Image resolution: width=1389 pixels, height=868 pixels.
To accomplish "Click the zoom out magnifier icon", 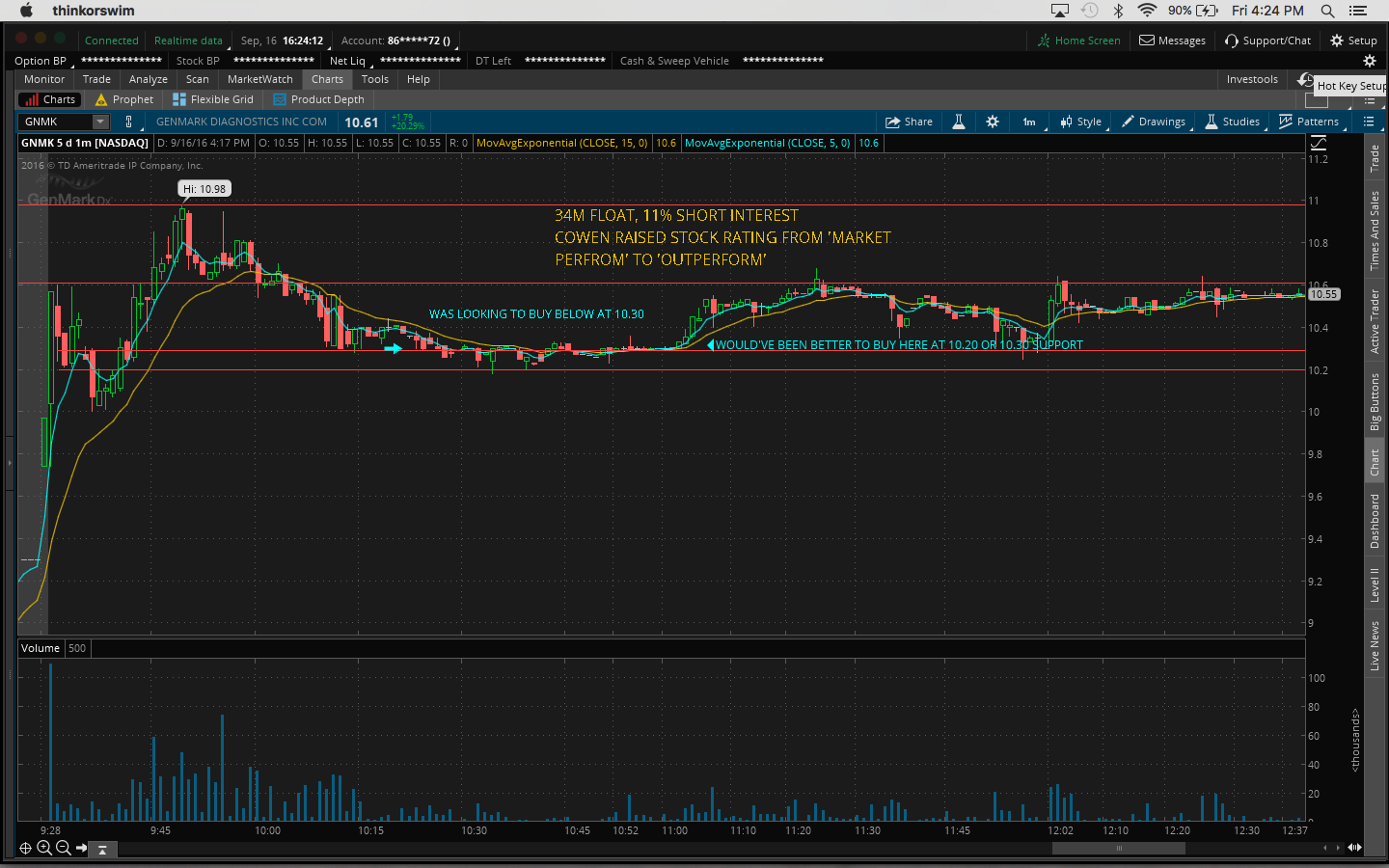I will pyautogui.click(x=64, y=848).
